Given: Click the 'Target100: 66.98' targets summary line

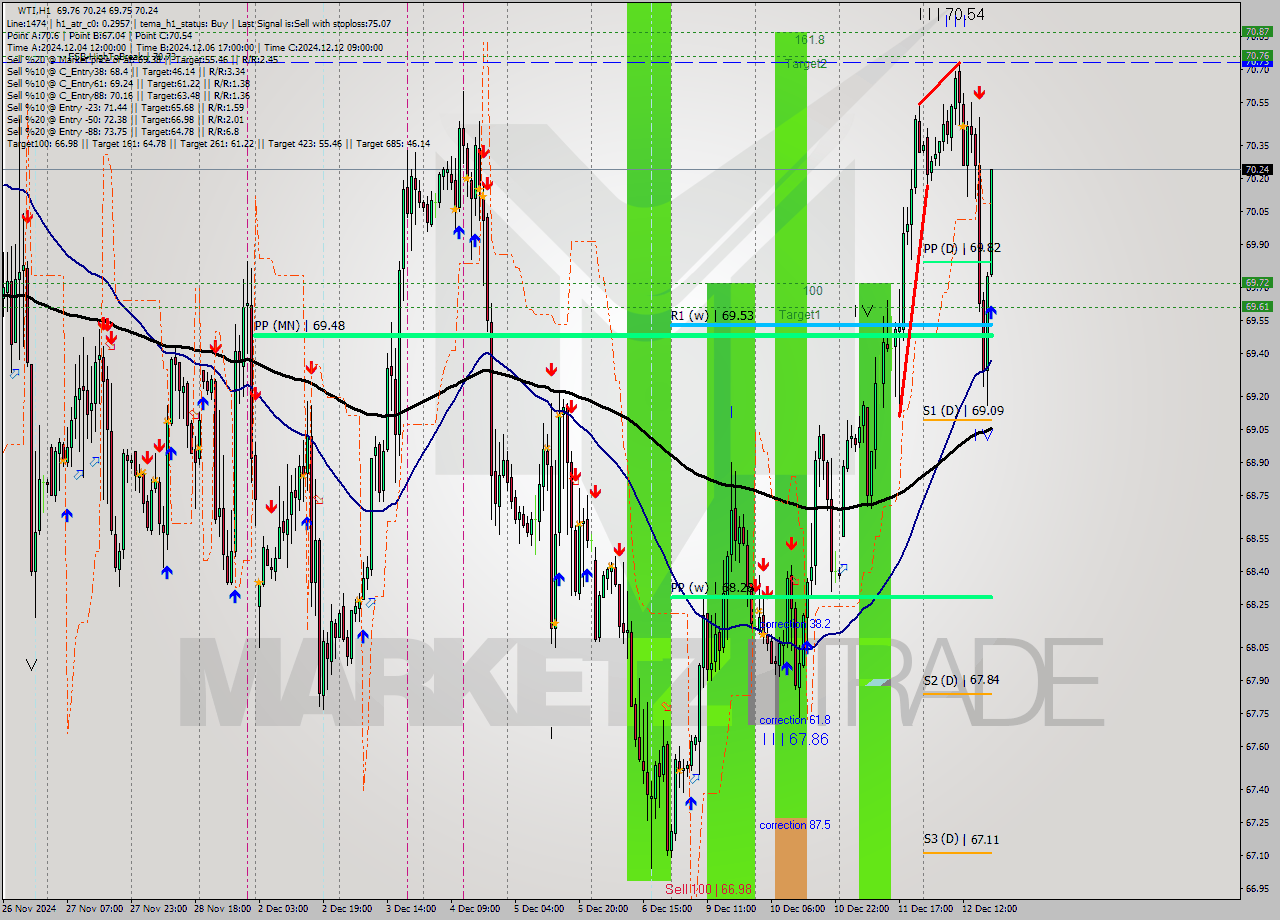Looking at the screenshot, I should click(x=218, y=143).
